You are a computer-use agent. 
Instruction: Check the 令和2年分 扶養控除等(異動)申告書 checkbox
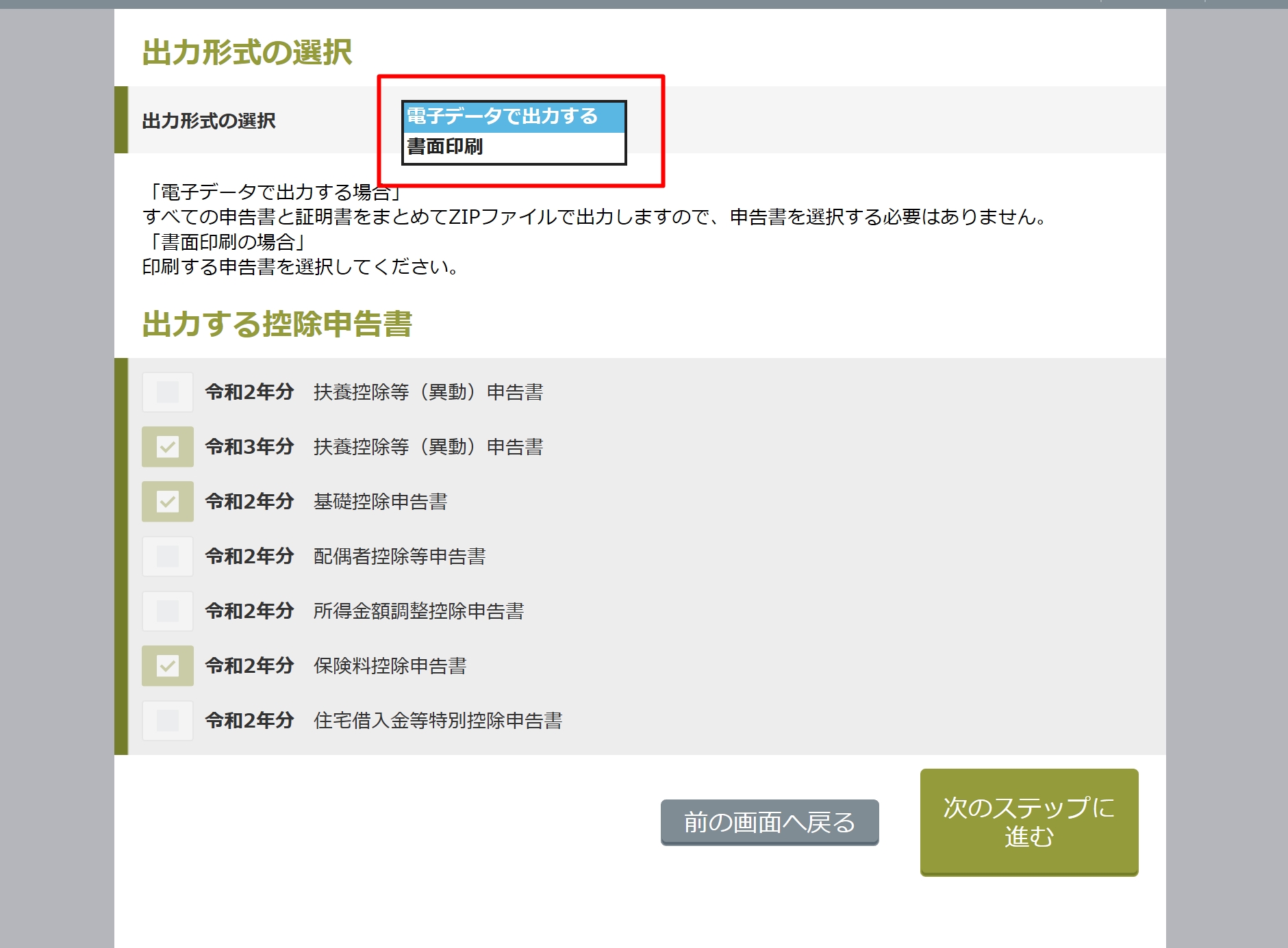168,392
